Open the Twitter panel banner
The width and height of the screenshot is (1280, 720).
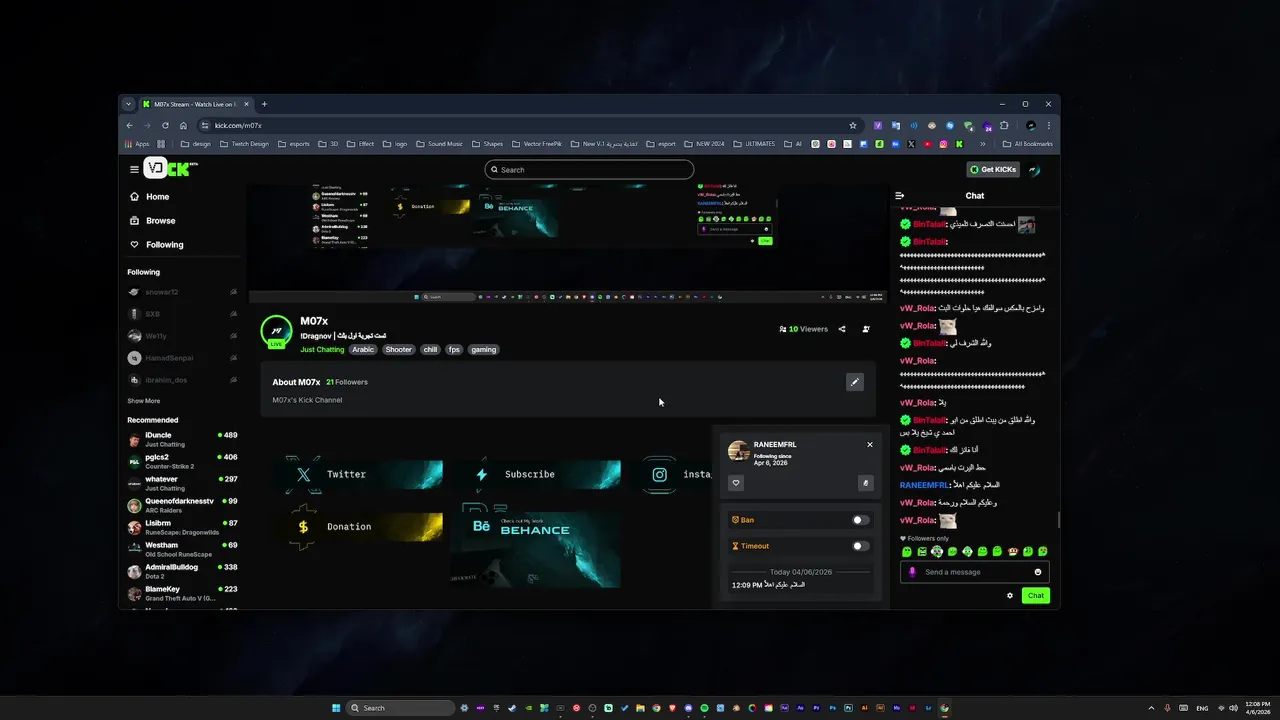[358, 474]
